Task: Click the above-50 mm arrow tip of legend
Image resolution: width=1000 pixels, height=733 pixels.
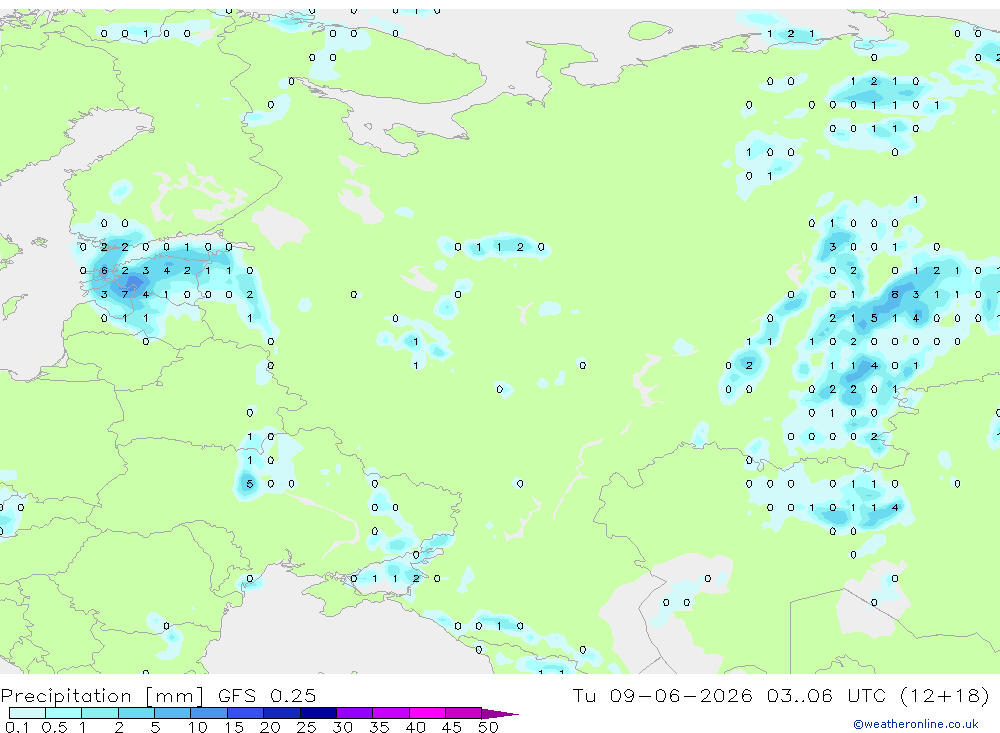Action: 501,713
